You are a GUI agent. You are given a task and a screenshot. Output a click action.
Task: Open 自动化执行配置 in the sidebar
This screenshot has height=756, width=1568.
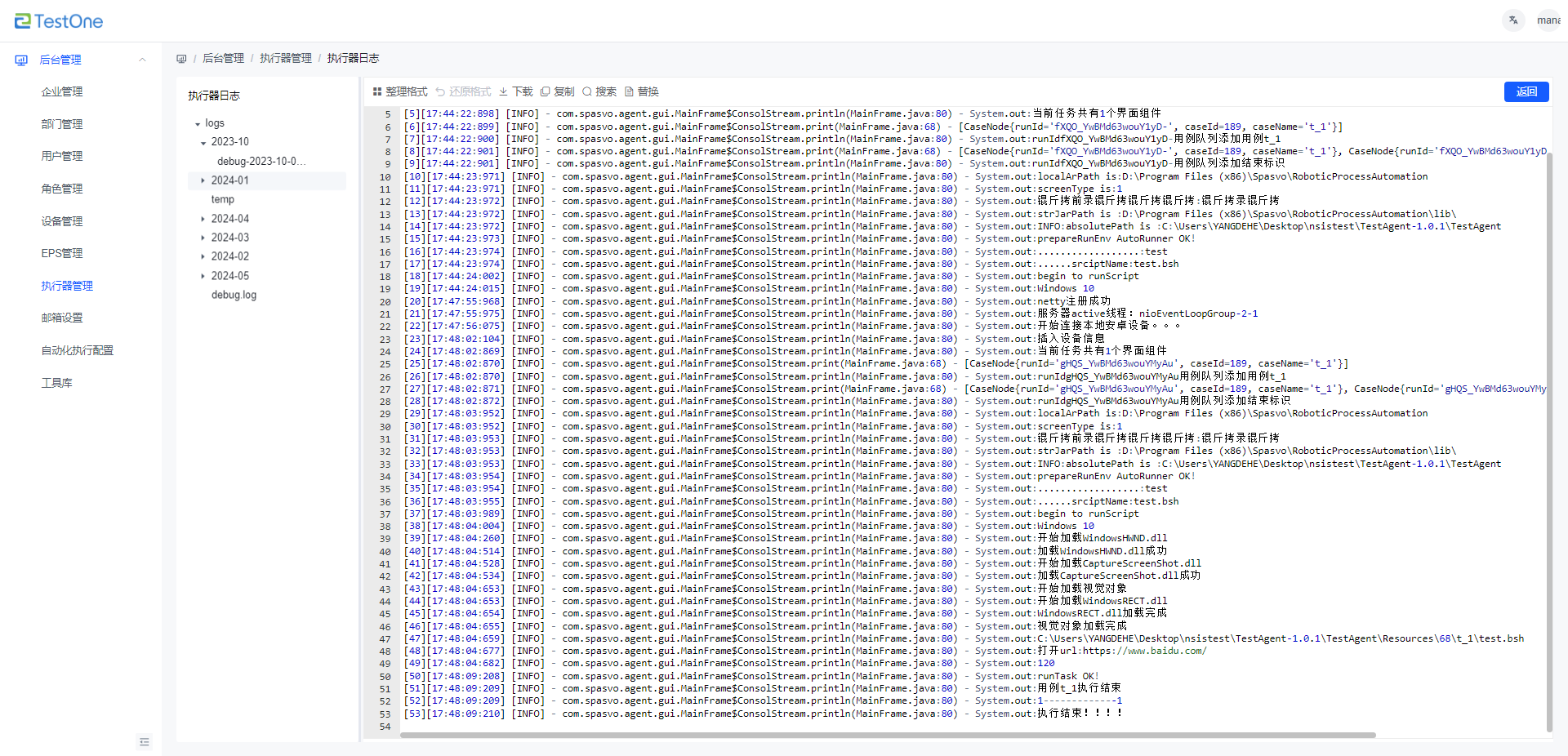pyautogui.click(x=78, y=350)
